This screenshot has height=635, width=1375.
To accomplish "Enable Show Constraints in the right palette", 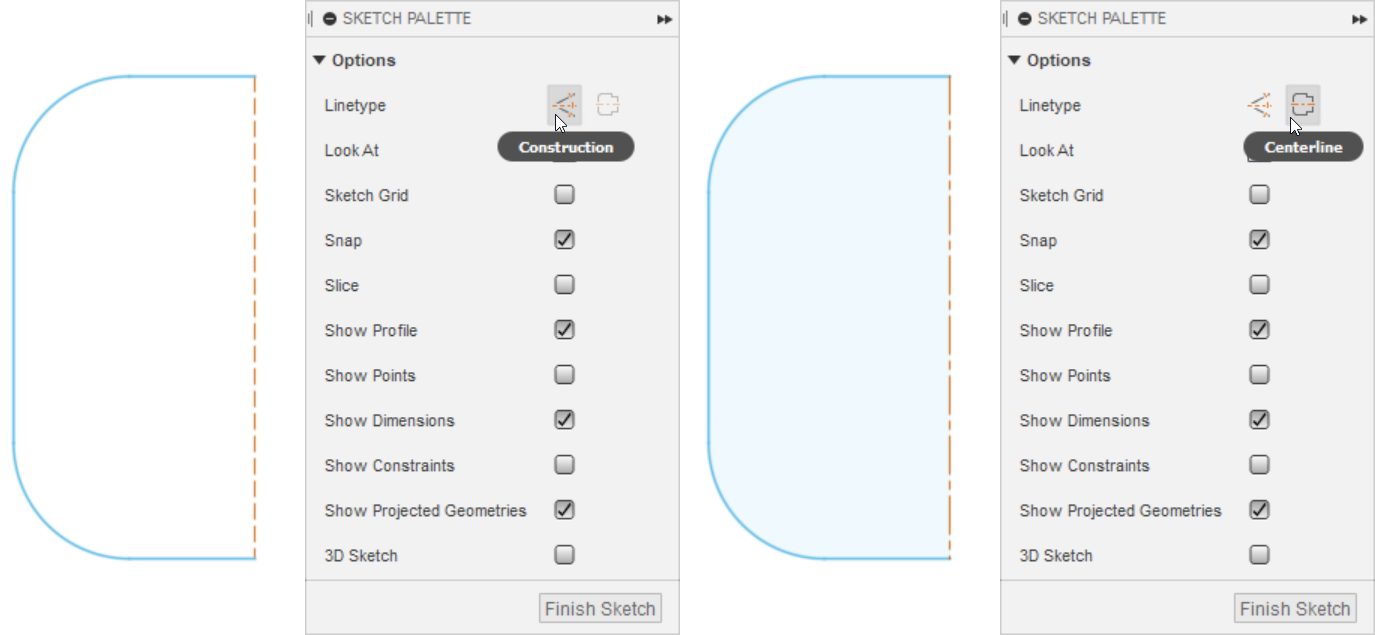I will pyautogui.click(x=1259, y=465).
